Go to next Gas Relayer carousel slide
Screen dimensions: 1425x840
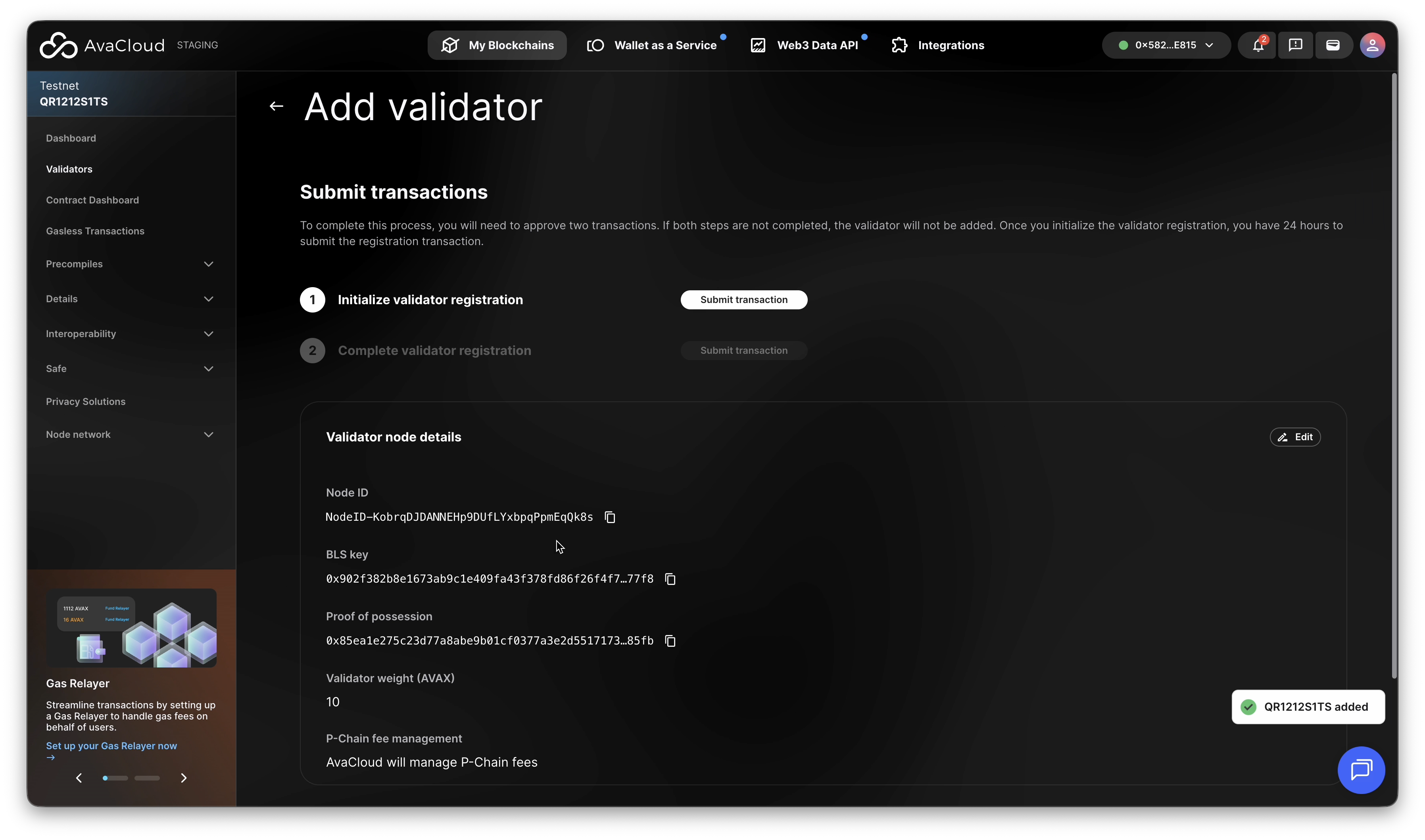tap(183, 778)
